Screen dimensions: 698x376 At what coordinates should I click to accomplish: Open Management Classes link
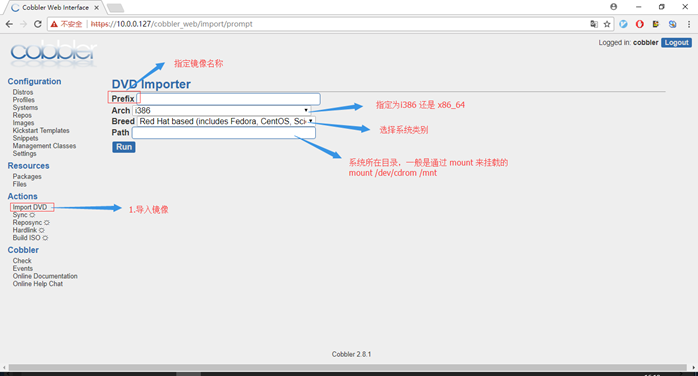[44, 146]
